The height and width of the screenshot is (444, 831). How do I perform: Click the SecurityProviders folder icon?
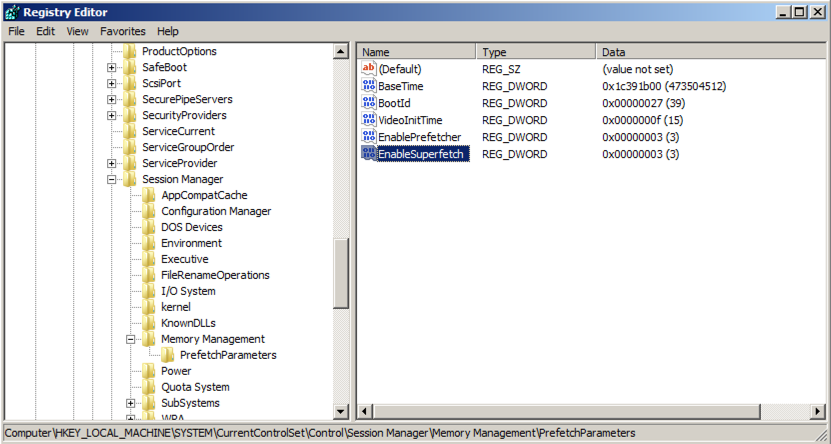click(130, 115)
